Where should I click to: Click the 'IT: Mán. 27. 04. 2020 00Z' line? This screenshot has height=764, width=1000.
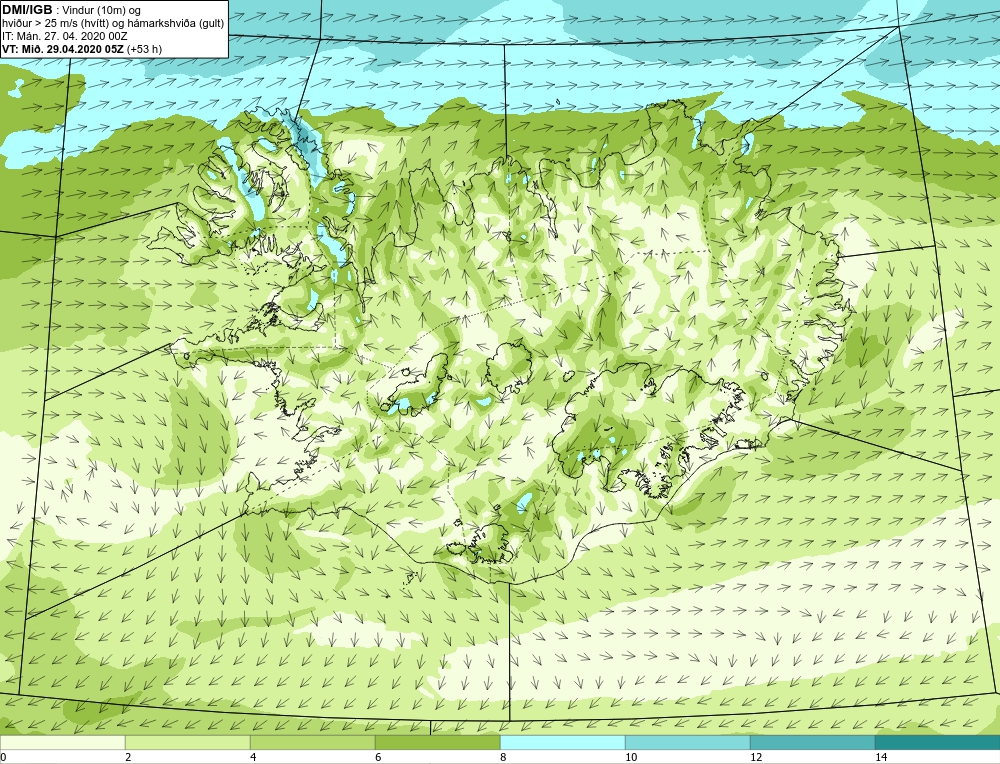point(65,36)
